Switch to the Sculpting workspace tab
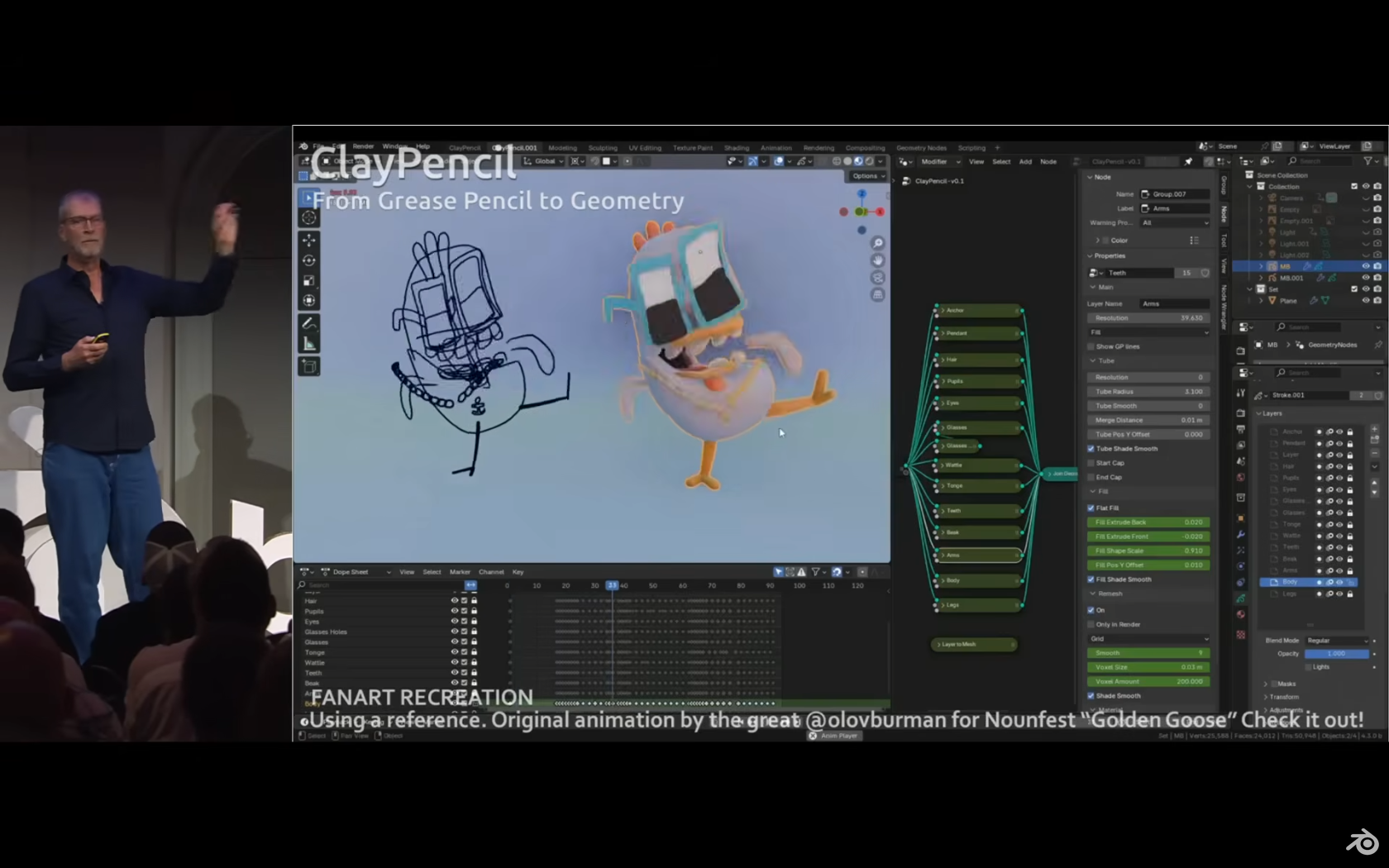This screenshot has height=868, width=1389. [603, 148]
